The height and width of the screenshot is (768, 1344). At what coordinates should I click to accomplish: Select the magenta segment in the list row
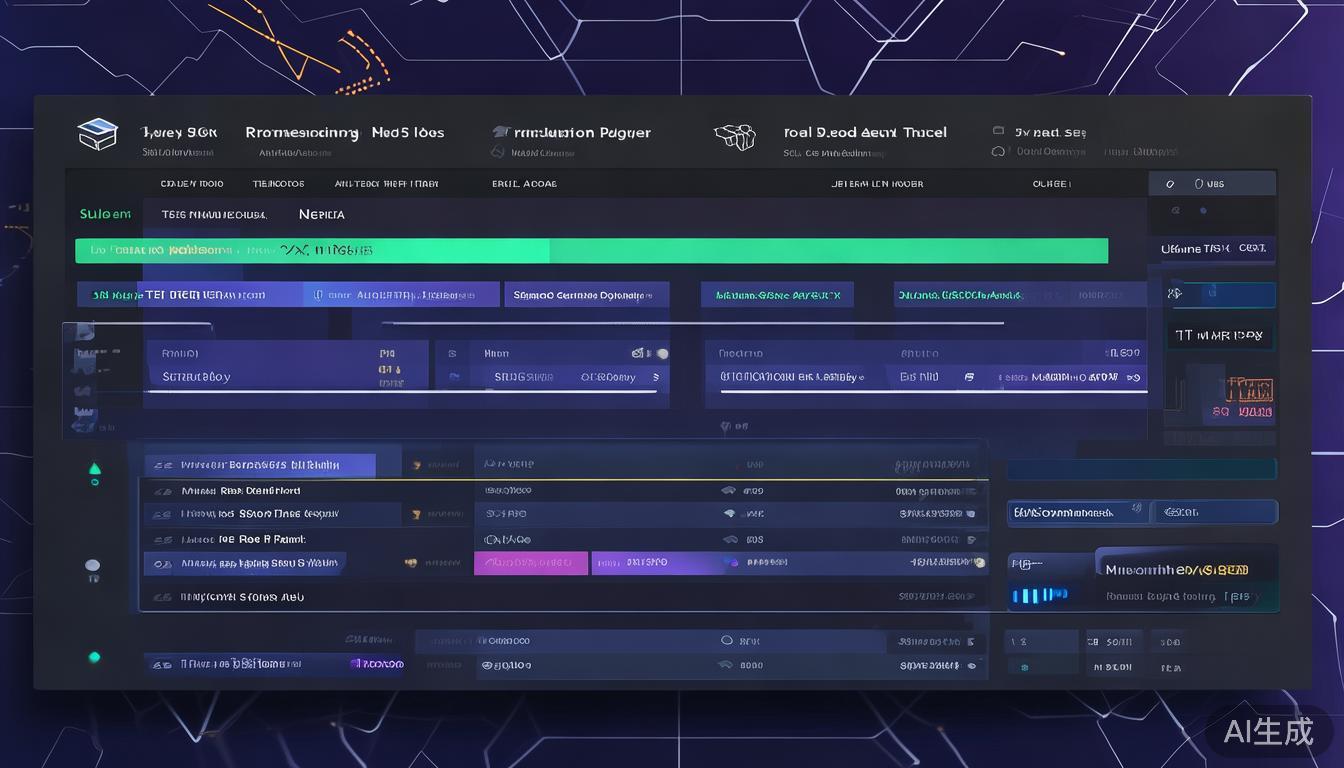coord(530,563)
